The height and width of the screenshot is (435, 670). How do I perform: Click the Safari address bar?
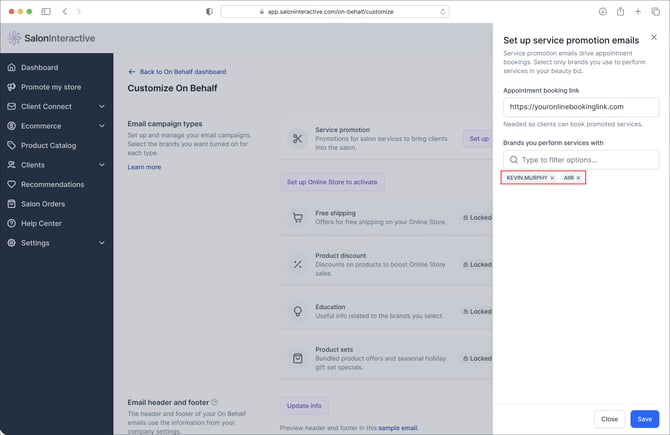tap(335, 12)
